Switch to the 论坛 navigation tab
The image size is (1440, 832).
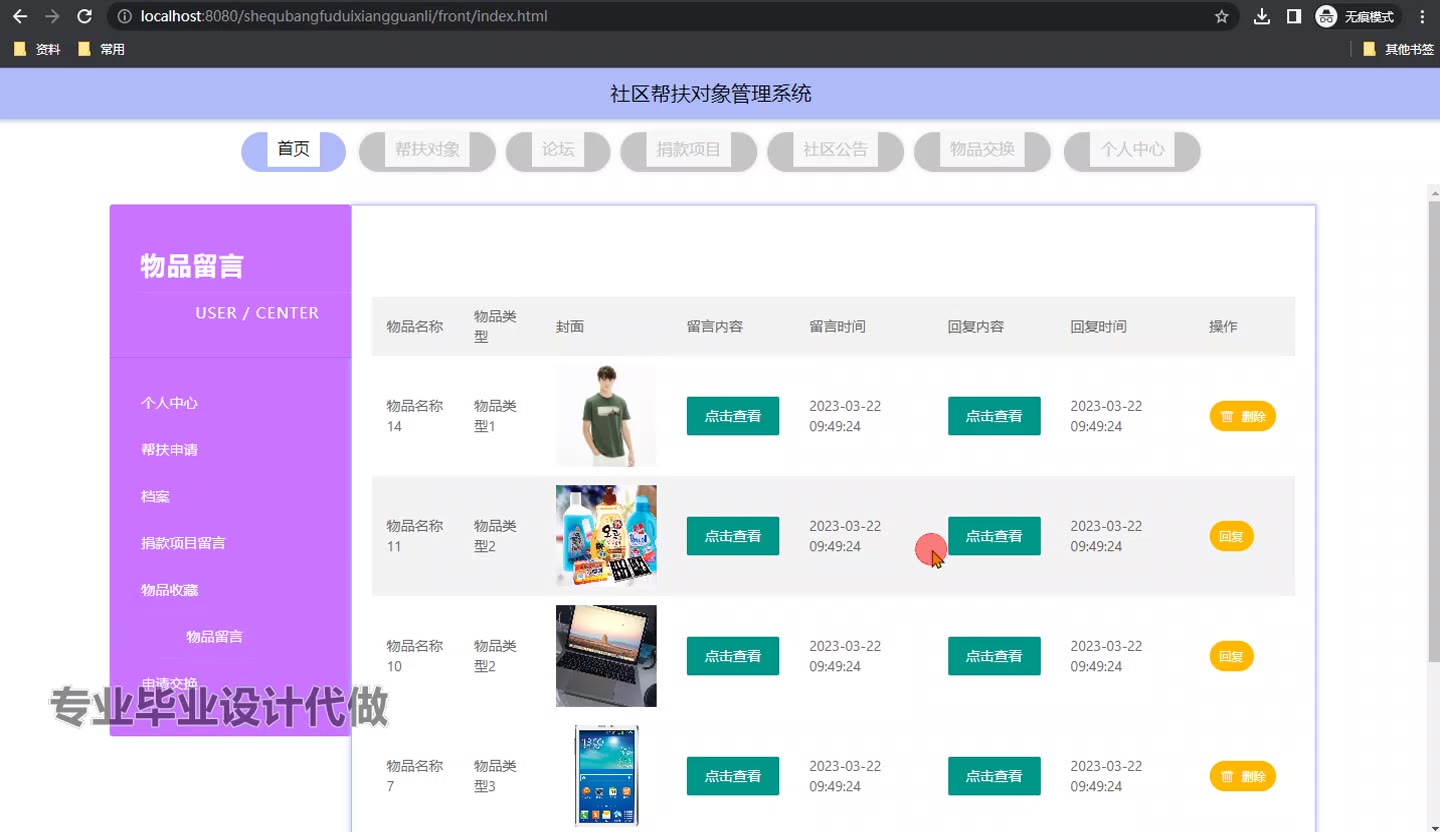tap(558, 150)
